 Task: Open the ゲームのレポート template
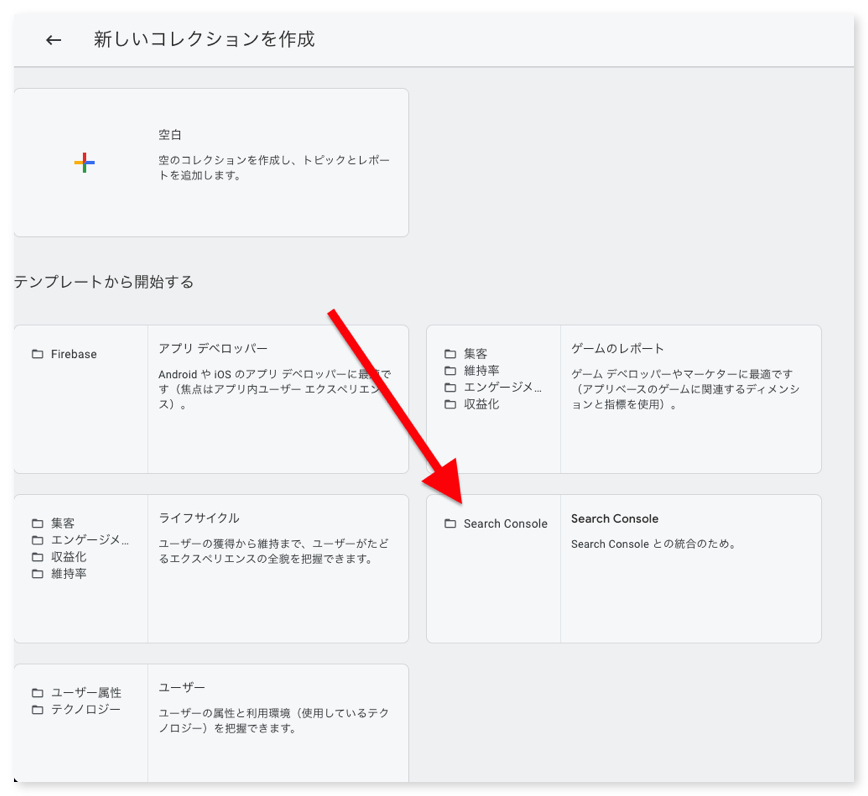tap(617, 349)
